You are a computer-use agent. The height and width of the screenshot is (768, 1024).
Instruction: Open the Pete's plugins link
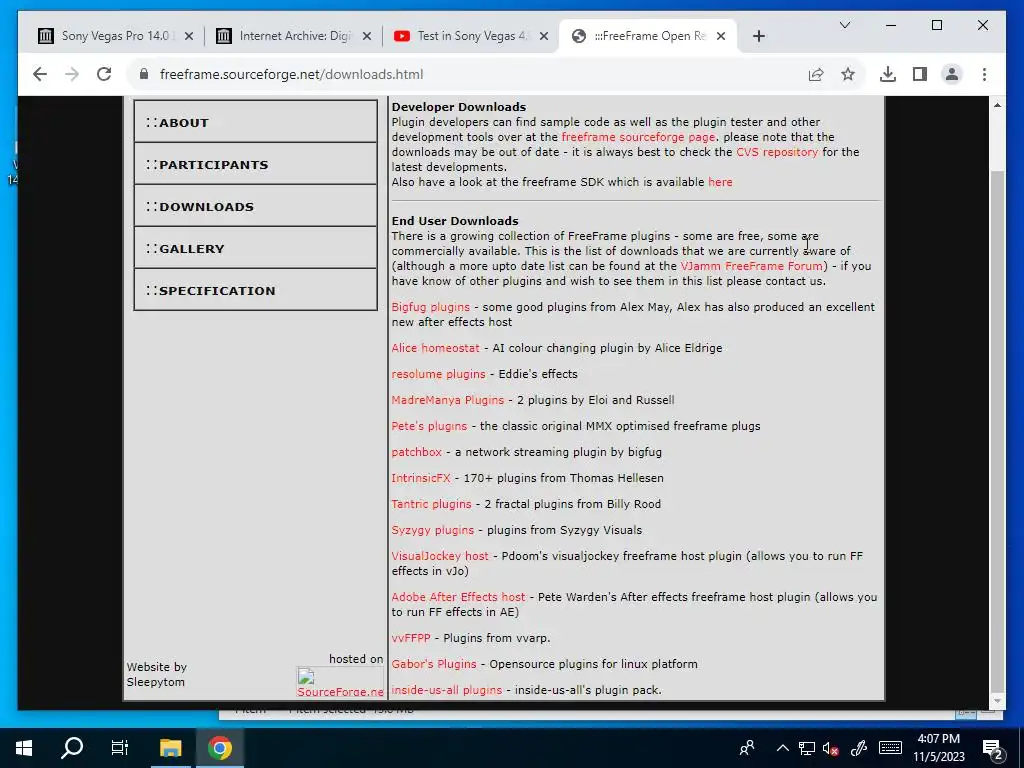point(429,426)
